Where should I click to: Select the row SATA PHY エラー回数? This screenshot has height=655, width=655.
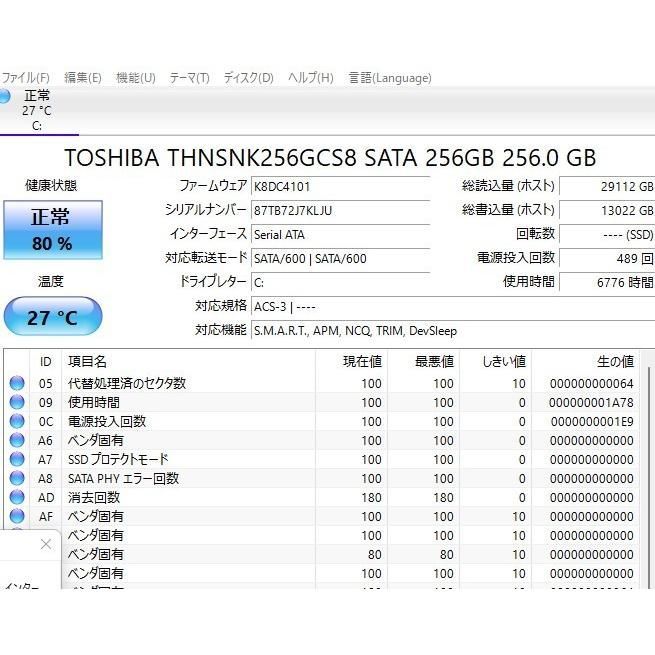click(322, 478)
